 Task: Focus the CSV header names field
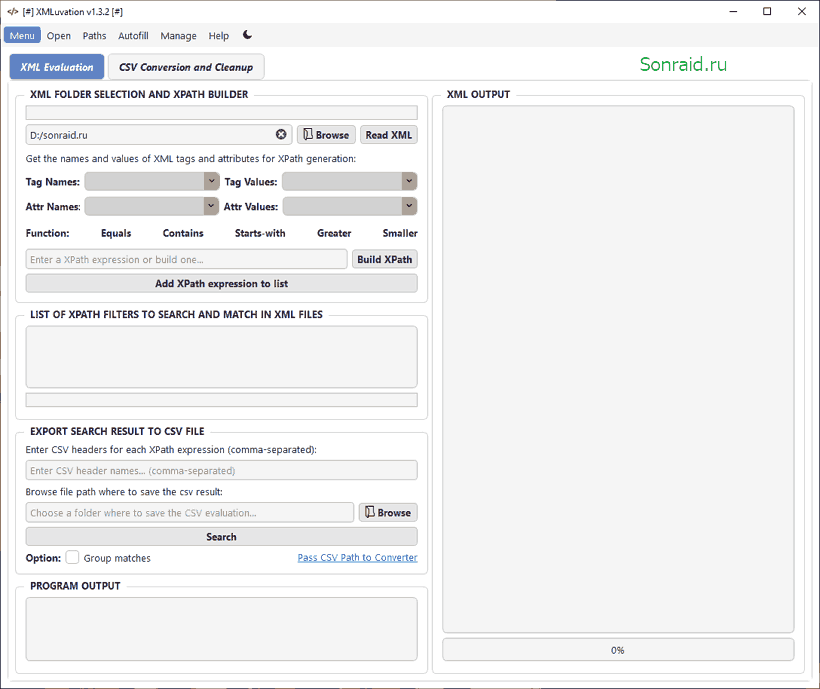221,470
